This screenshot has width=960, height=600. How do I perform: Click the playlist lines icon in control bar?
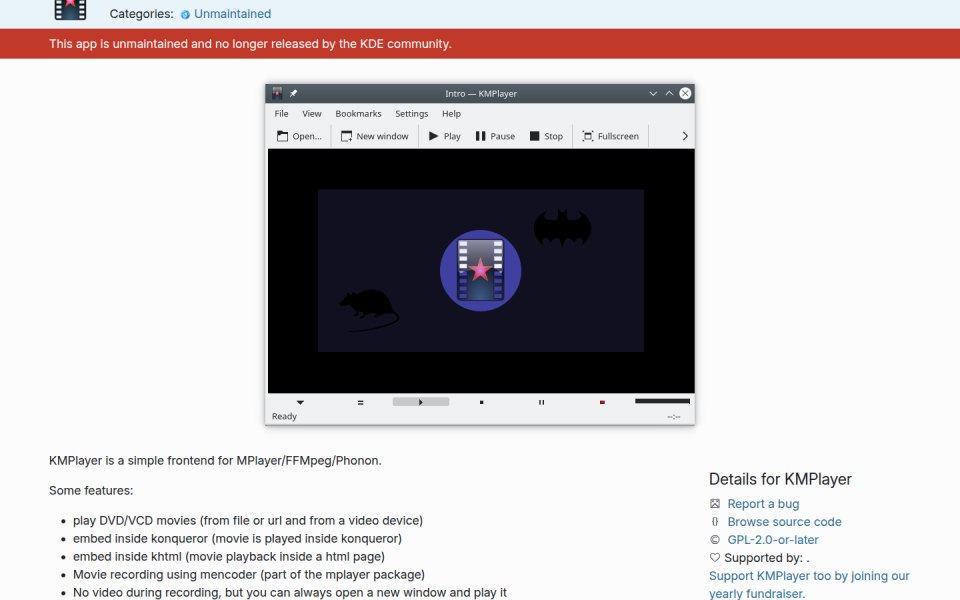361,402
